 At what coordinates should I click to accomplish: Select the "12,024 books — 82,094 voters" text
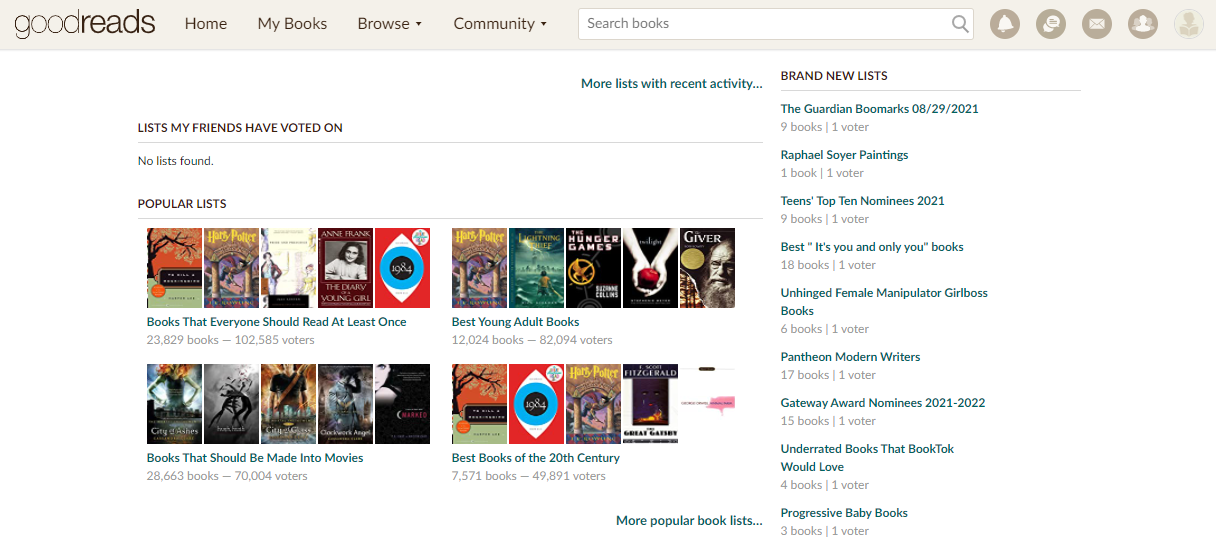(532, 340)
